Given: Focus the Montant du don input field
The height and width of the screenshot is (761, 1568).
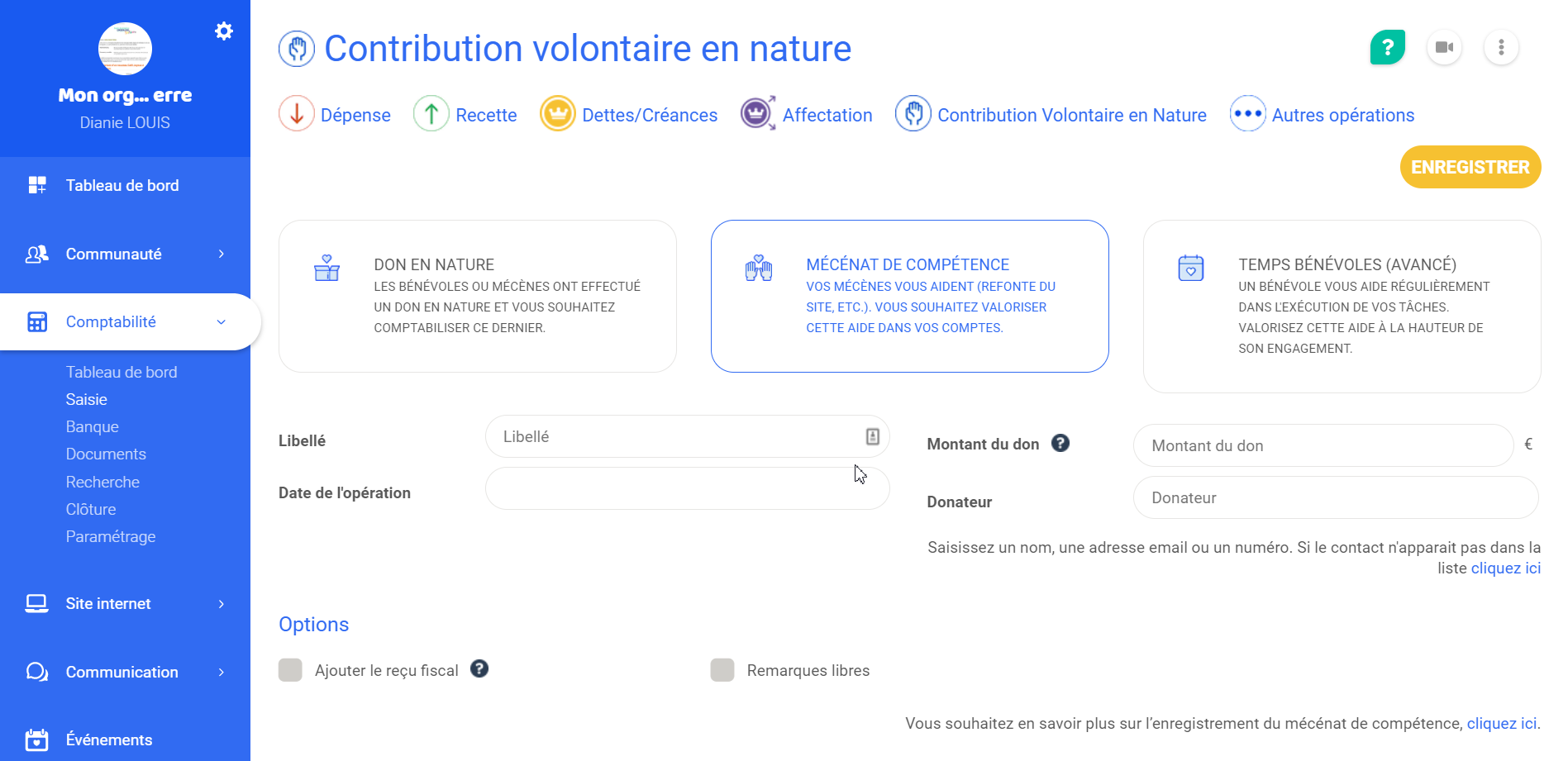Looking at the screenshot, I should [1323, 446].
